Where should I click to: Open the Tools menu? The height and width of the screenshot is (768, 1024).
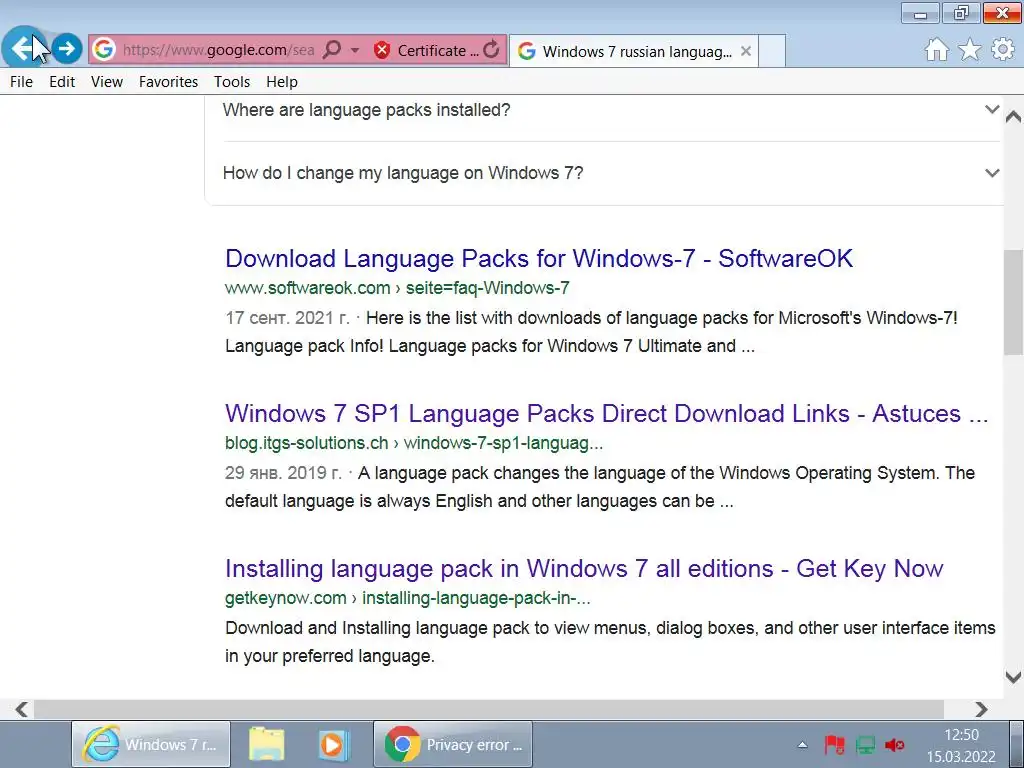232,82
